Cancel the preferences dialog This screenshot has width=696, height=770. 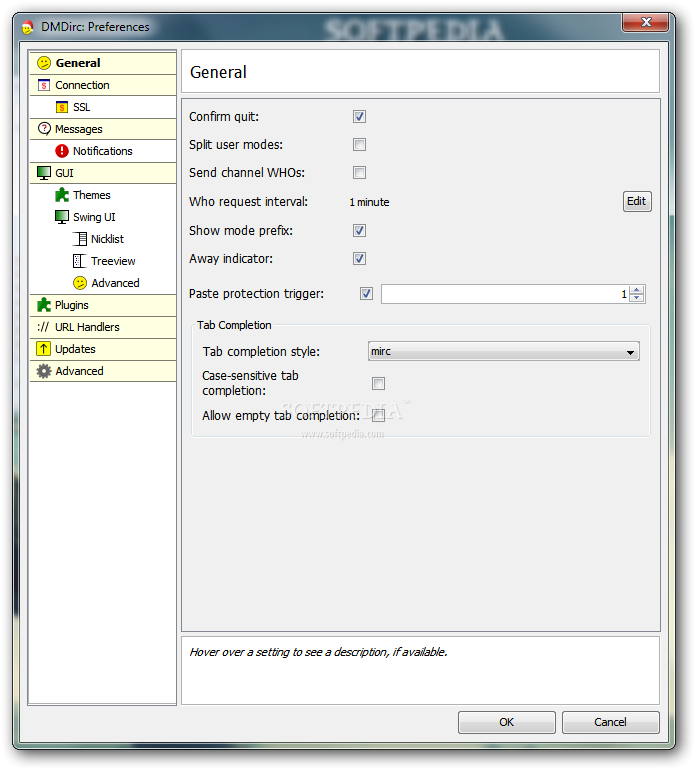point(611,722)
